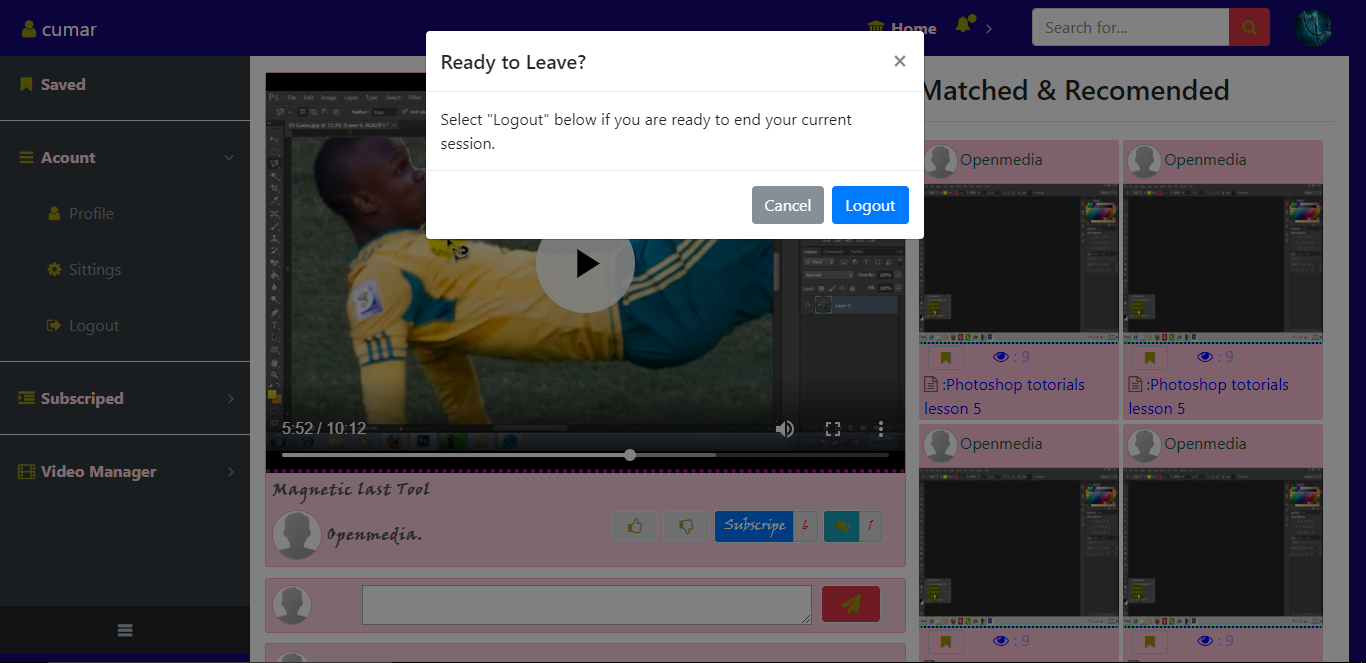Click the red search magnifier icon
Viewport: 1366px width, 663px height.
(x=1249, y=27)
